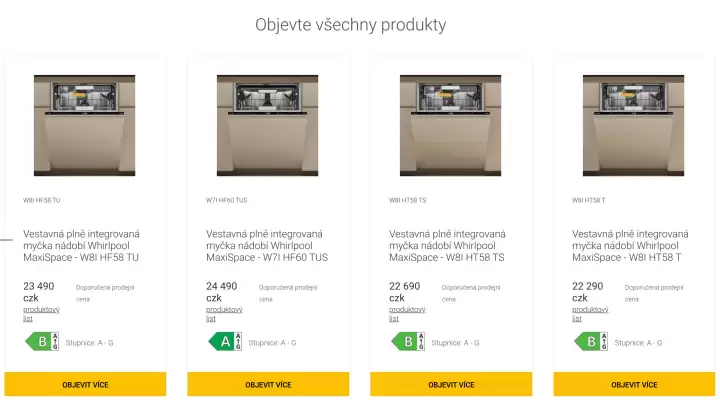
Task: Open produktový list for W8I HF58 TU
Action: [41, 314]
